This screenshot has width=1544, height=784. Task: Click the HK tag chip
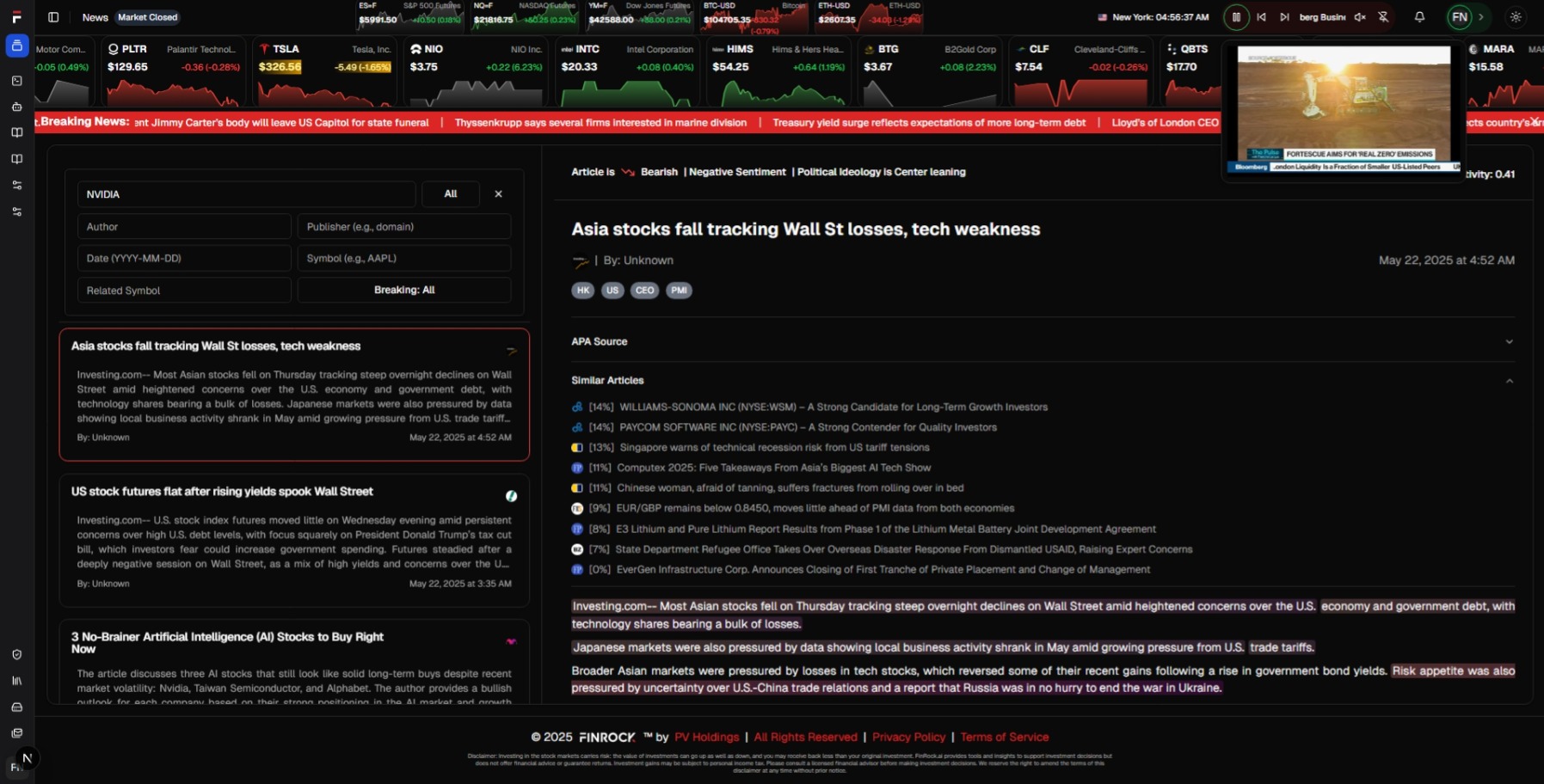coord(583,291)
